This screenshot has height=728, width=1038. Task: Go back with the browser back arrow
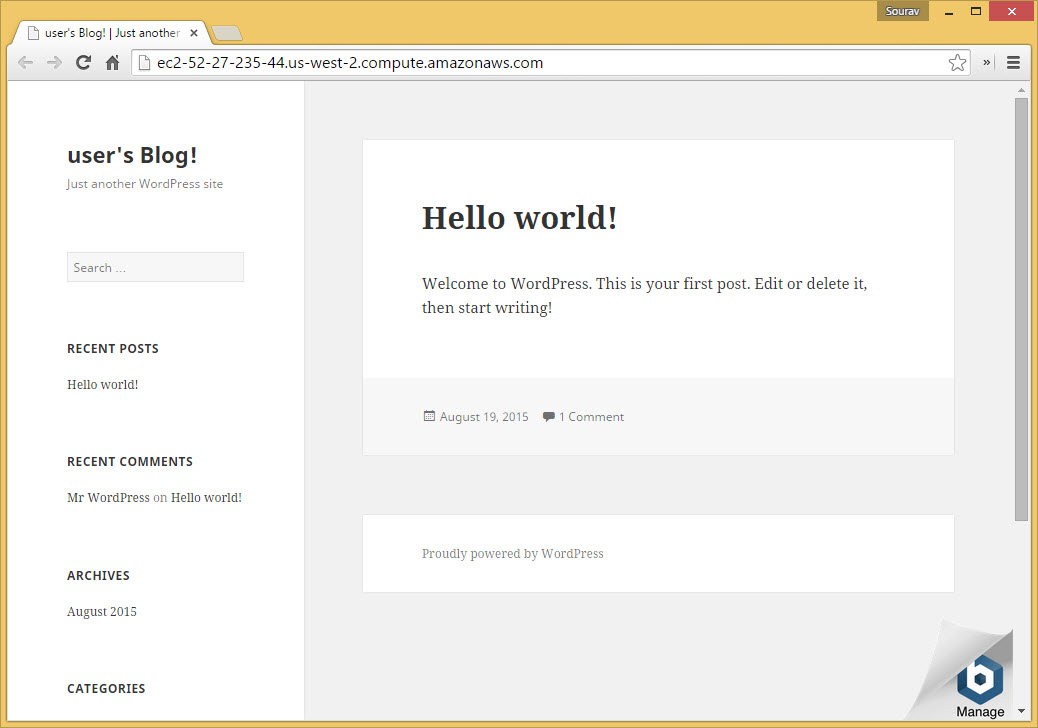pyautogui.click(x=25, y=63)
